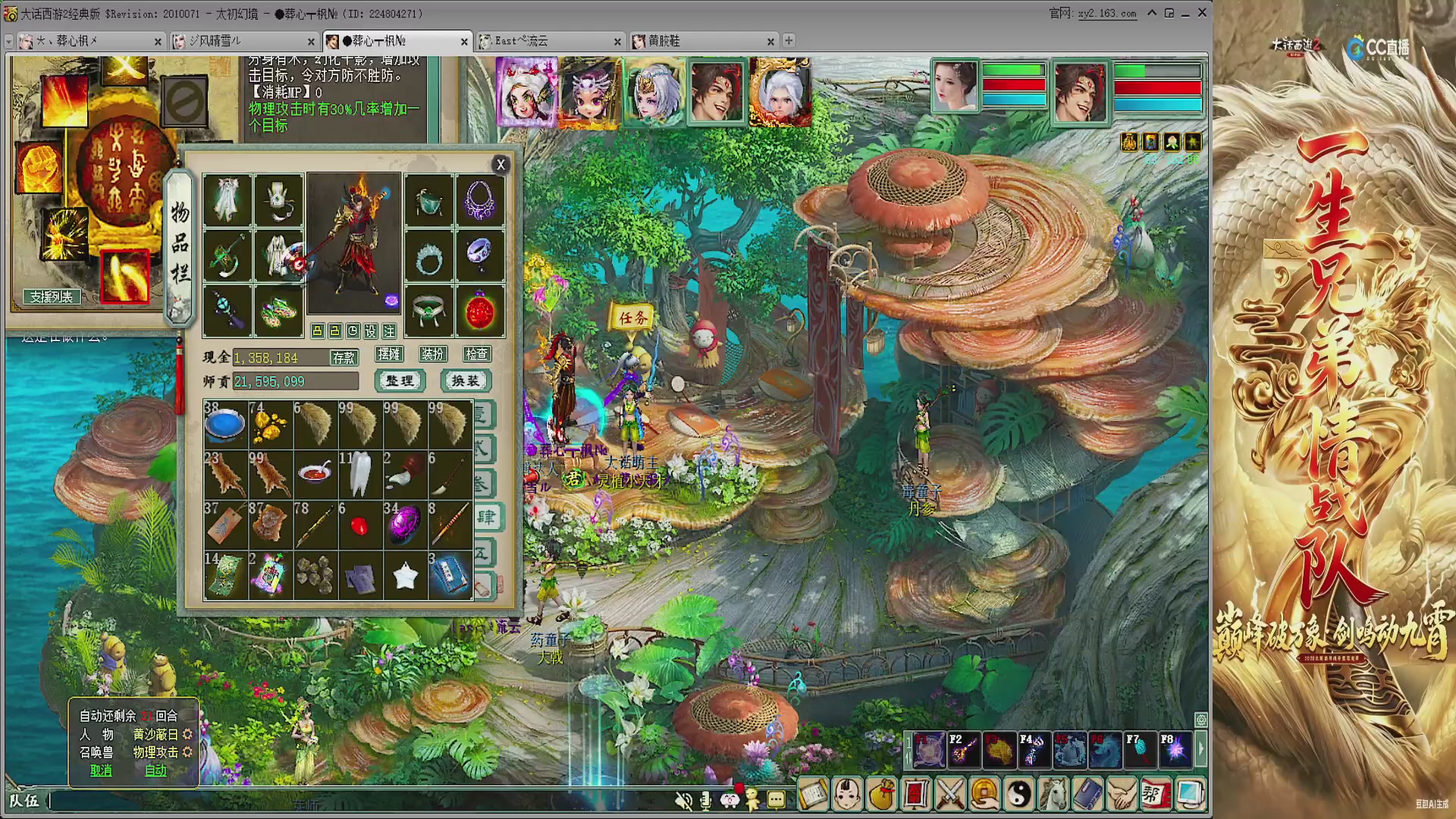The height and width of the screenshot is (819, 1456).
Task: Open the gold coin trade icon
Action: coord(985,795)
